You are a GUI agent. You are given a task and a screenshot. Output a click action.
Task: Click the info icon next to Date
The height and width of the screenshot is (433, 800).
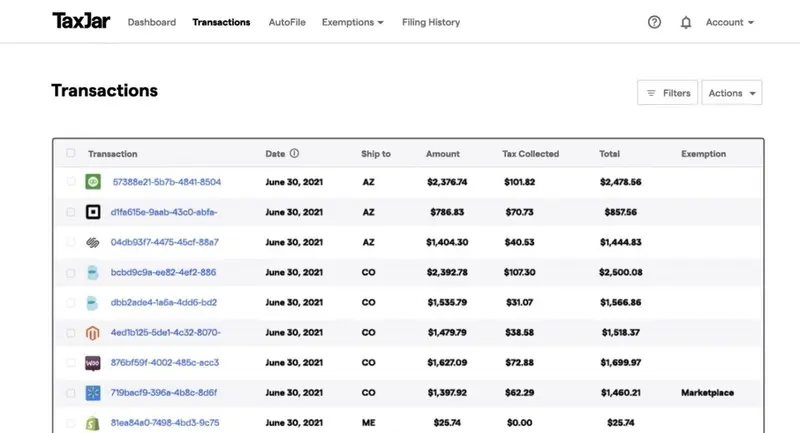point(295,154)
